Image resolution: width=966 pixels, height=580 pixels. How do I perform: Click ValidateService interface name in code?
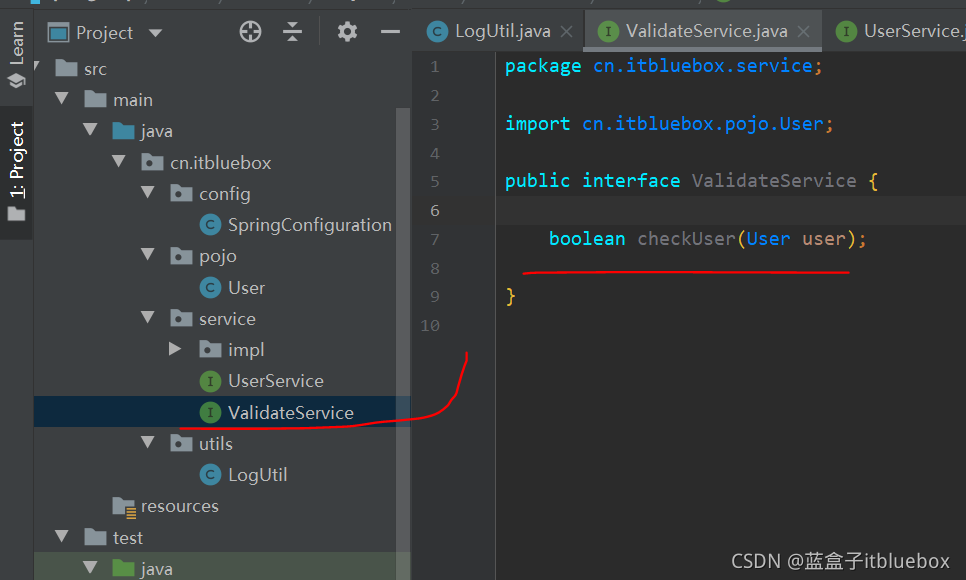tap(774, 181)
